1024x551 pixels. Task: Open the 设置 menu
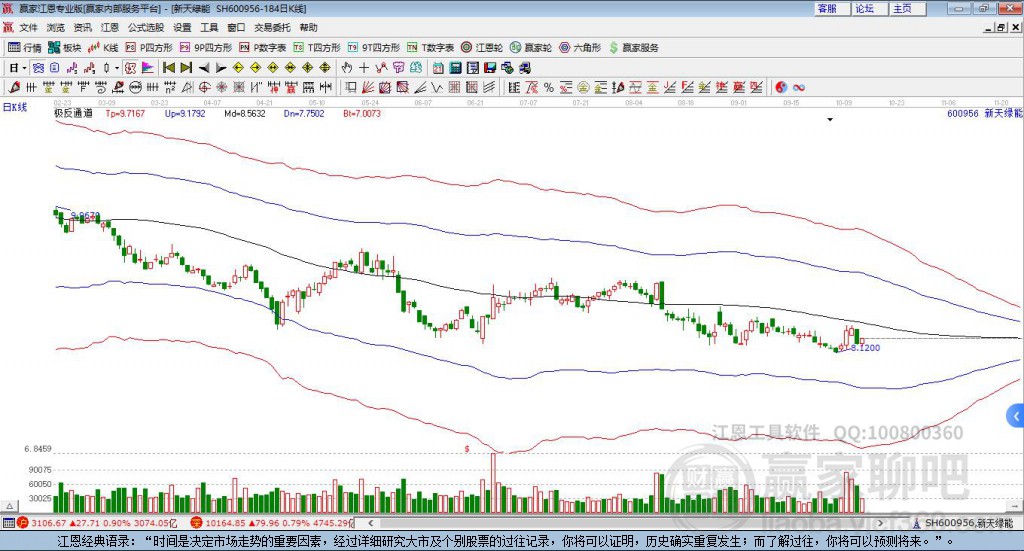click(x=182, y=27)
